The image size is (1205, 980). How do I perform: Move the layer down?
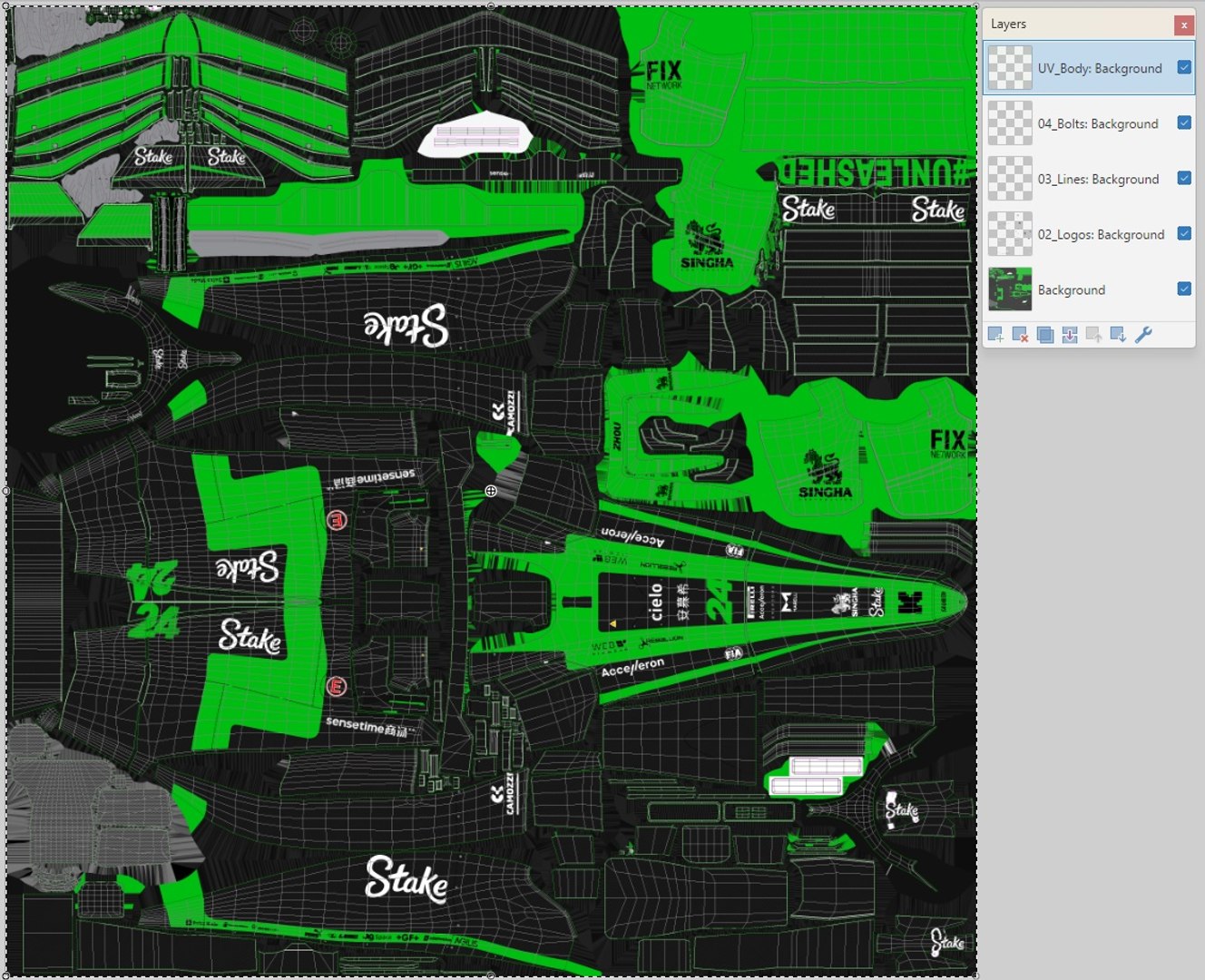1118,335
